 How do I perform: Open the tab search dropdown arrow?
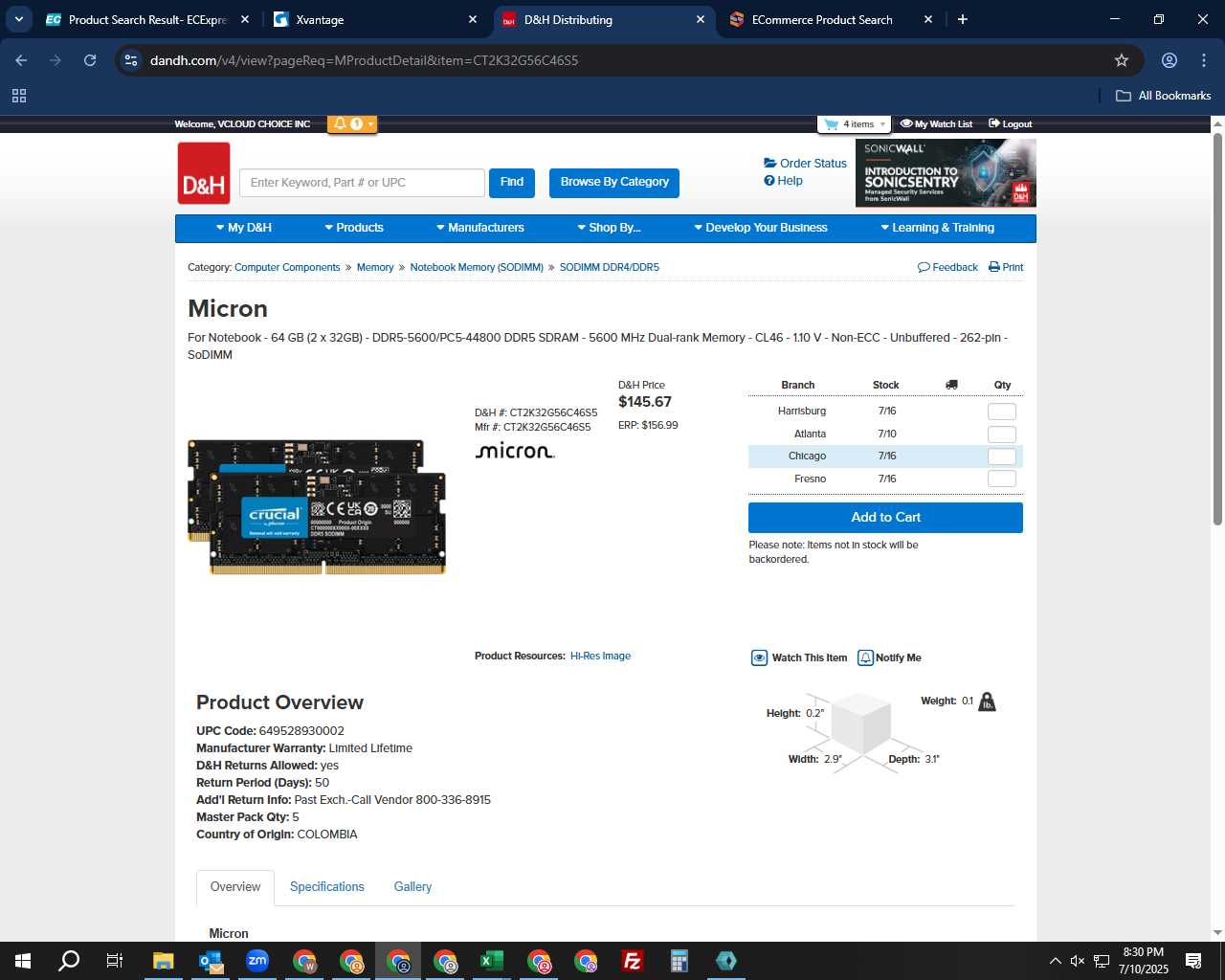point(18,19)
